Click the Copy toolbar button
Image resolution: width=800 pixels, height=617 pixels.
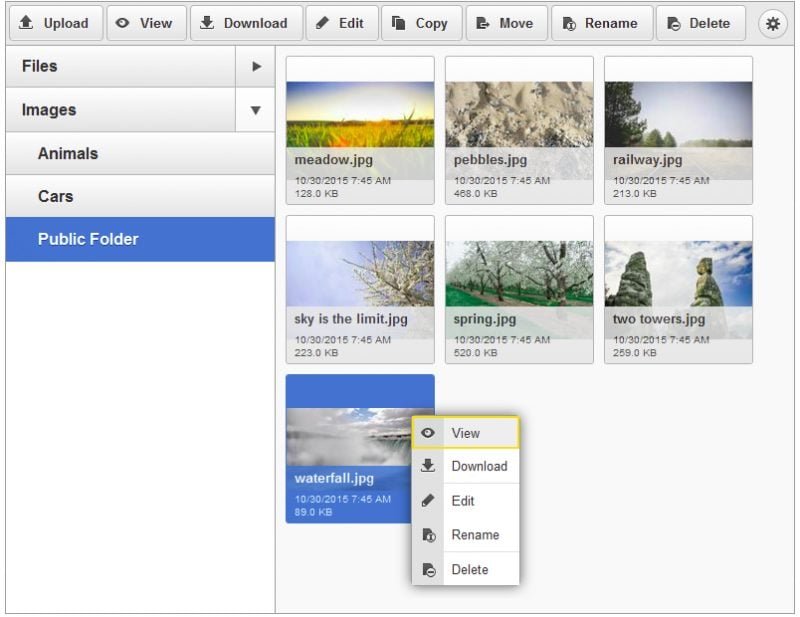point(422,23)
